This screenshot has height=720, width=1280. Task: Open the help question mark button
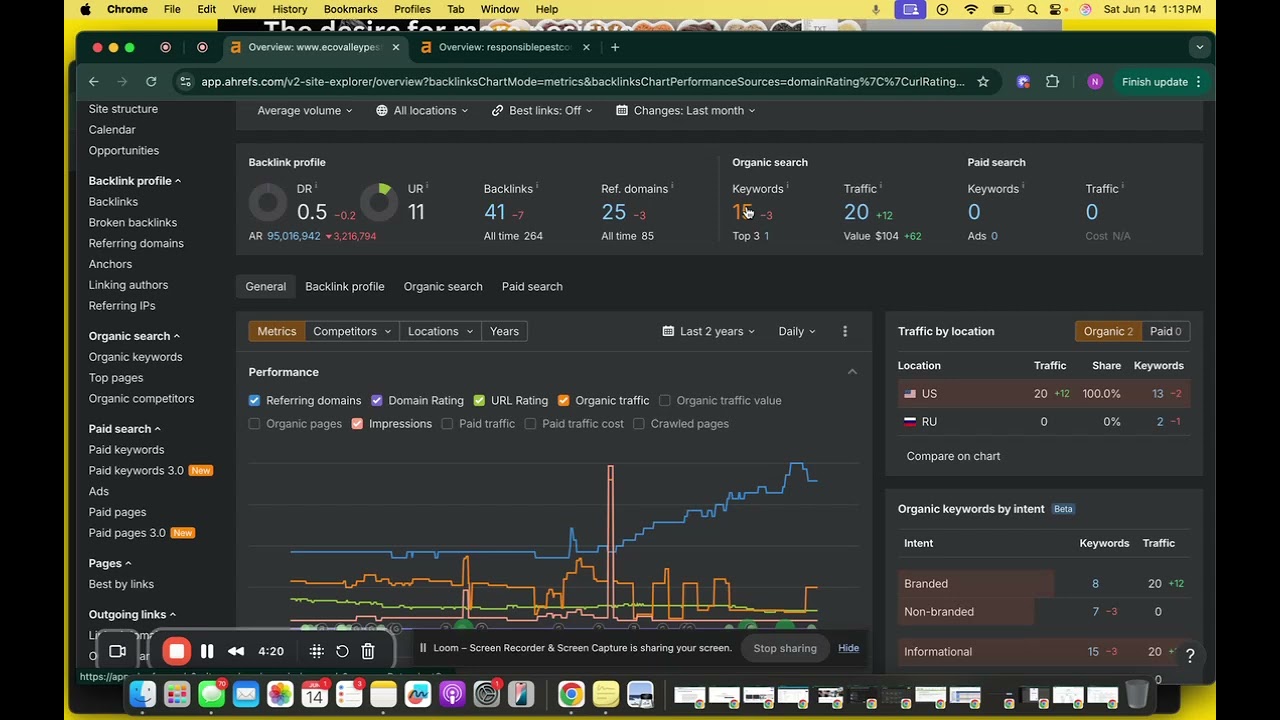[1190, 656]
